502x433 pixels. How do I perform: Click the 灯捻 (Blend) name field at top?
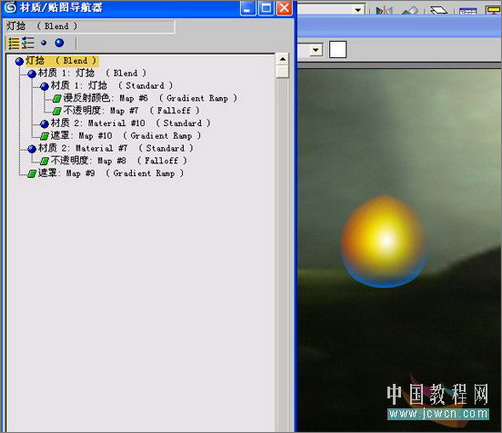90,26
